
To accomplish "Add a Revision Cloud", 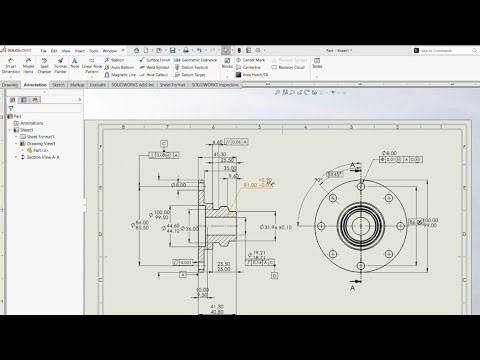I will coord(288,67).
